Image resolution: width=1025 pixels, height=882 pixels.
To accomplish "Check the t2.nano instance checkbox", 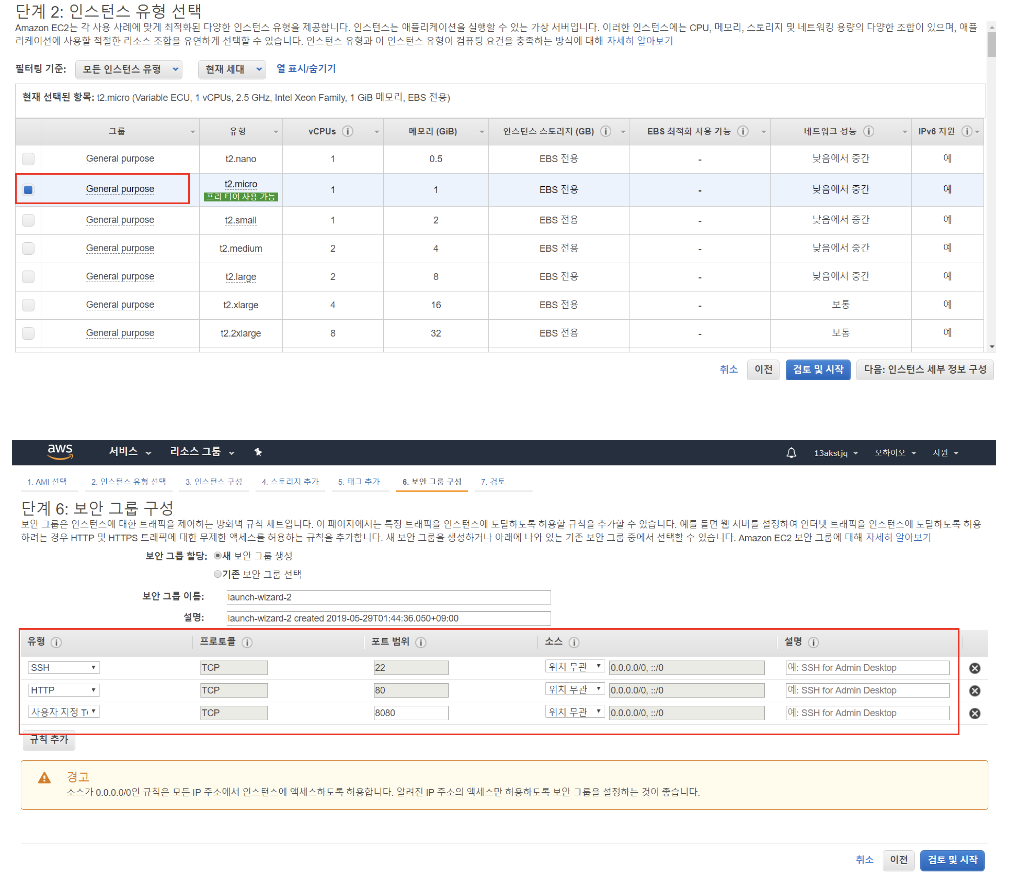I will pyautogui.click(x=28, y=159).
